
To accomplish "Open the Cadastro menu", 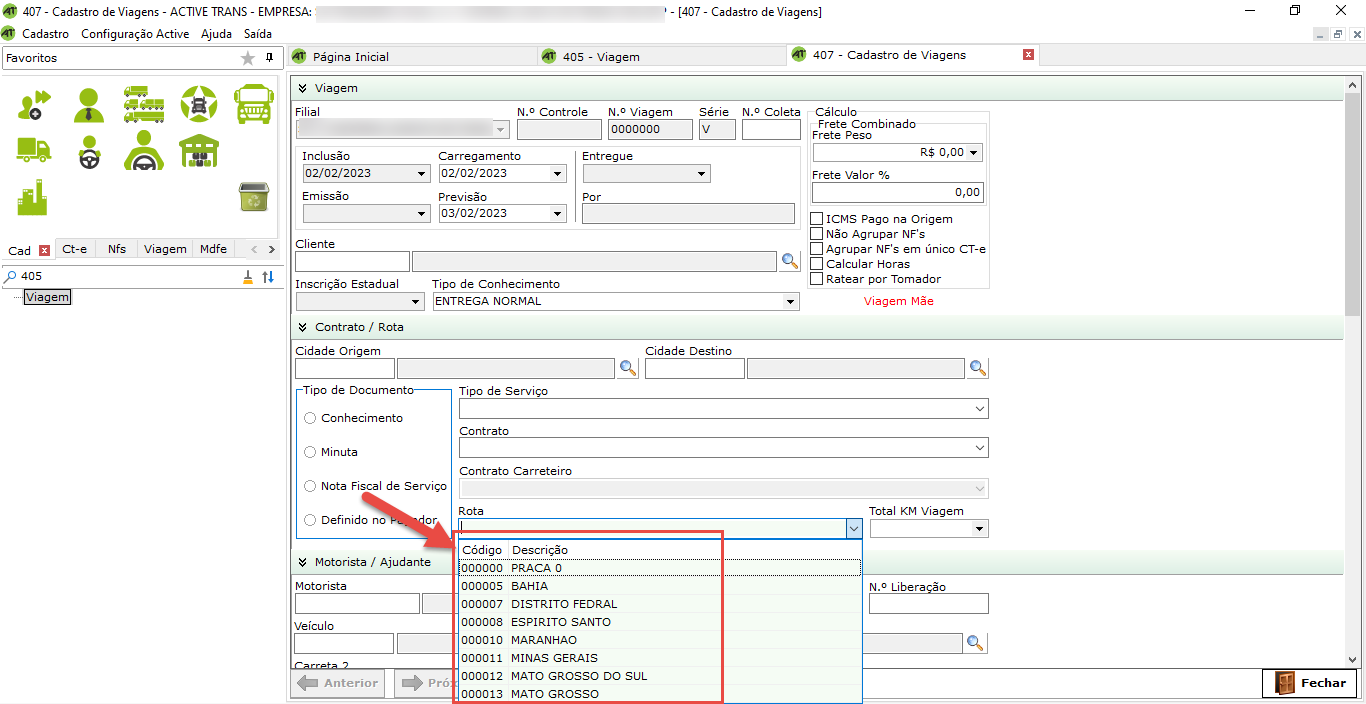I will [x=46, y=34].
